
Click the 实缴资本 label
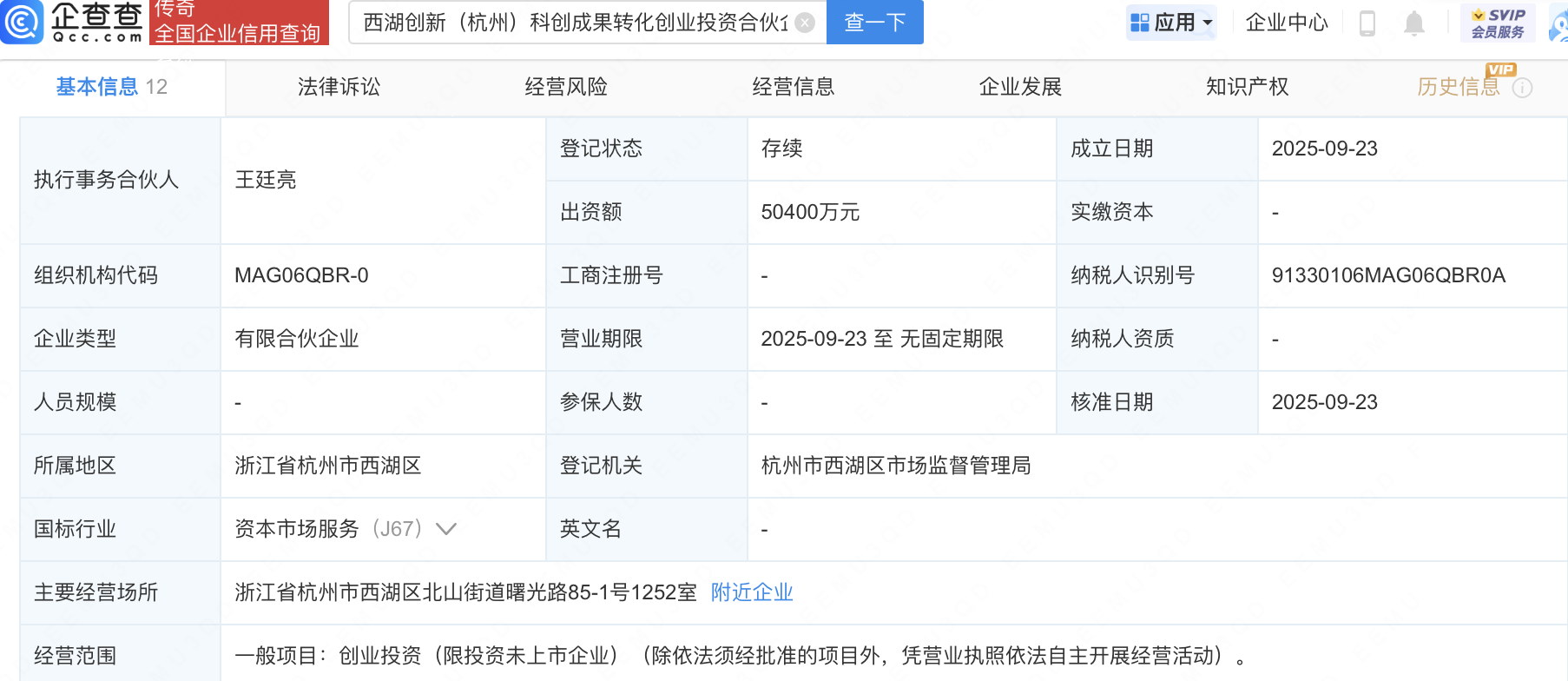click(1111, 212)
